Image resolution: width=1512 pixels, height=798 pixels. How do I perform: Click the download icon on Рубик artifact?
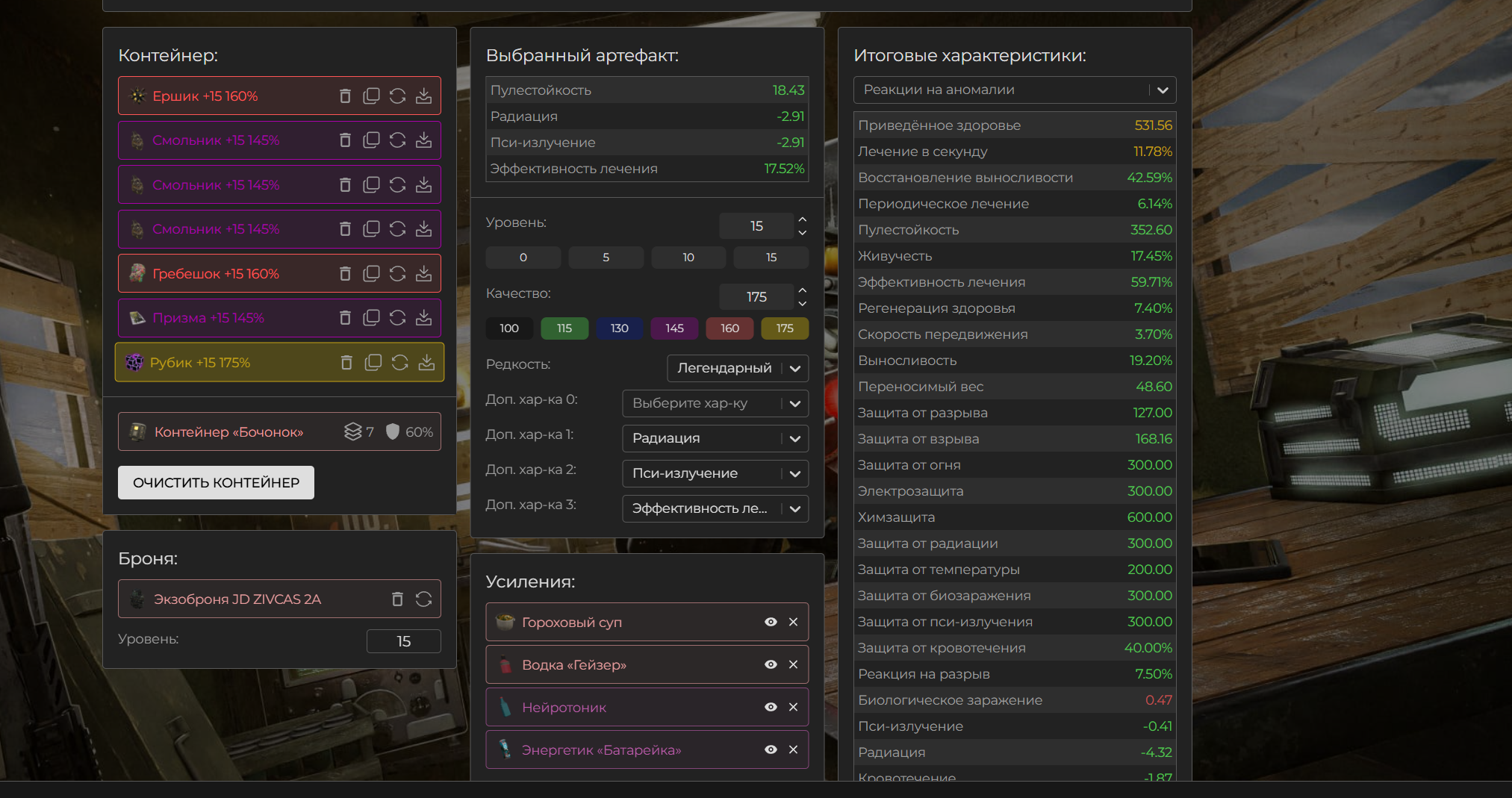[426, 363]
